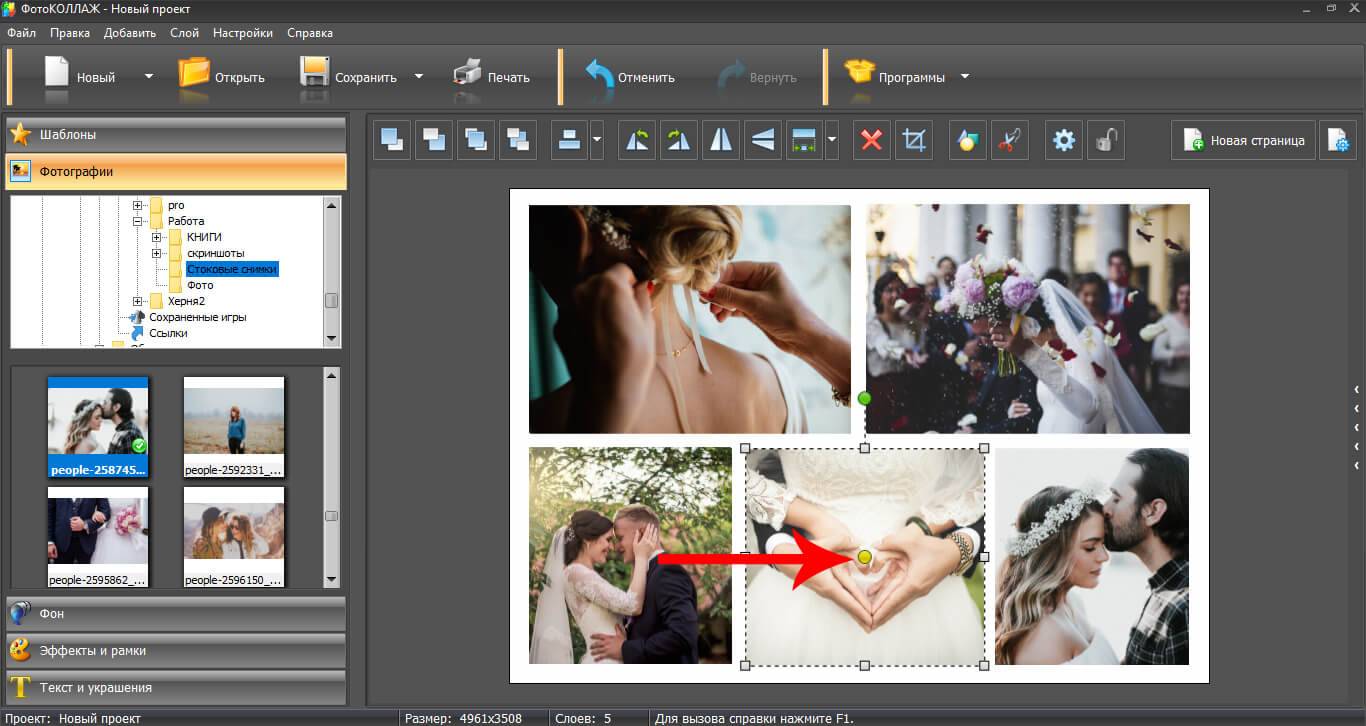The image size is (1366, 726).
Task: Collapse the Работа folder node
Action: (x=138, y=221)
